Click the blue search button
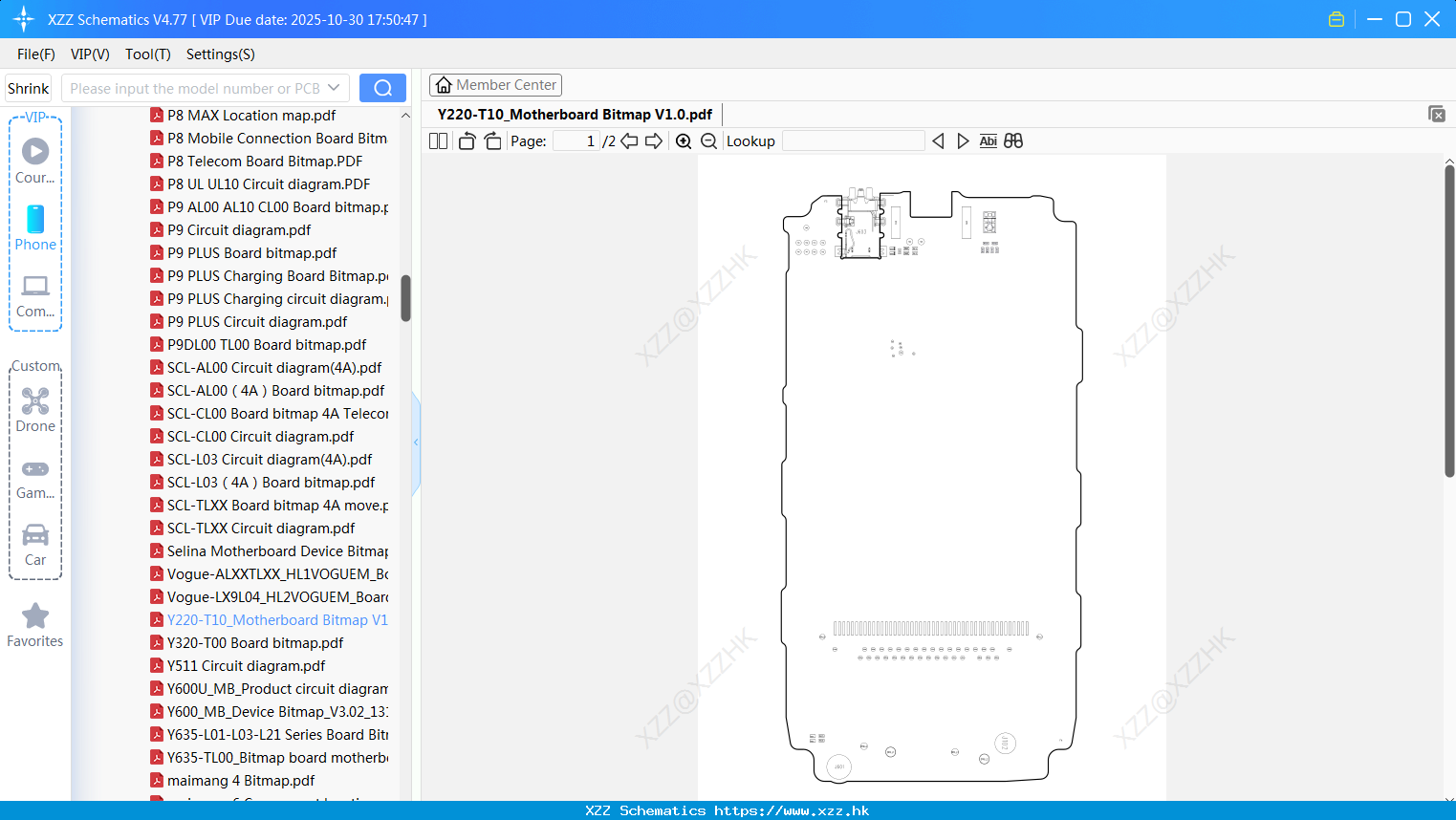Screen dimensions: 1456x820 pyautogui.click(x=382, y=88)
